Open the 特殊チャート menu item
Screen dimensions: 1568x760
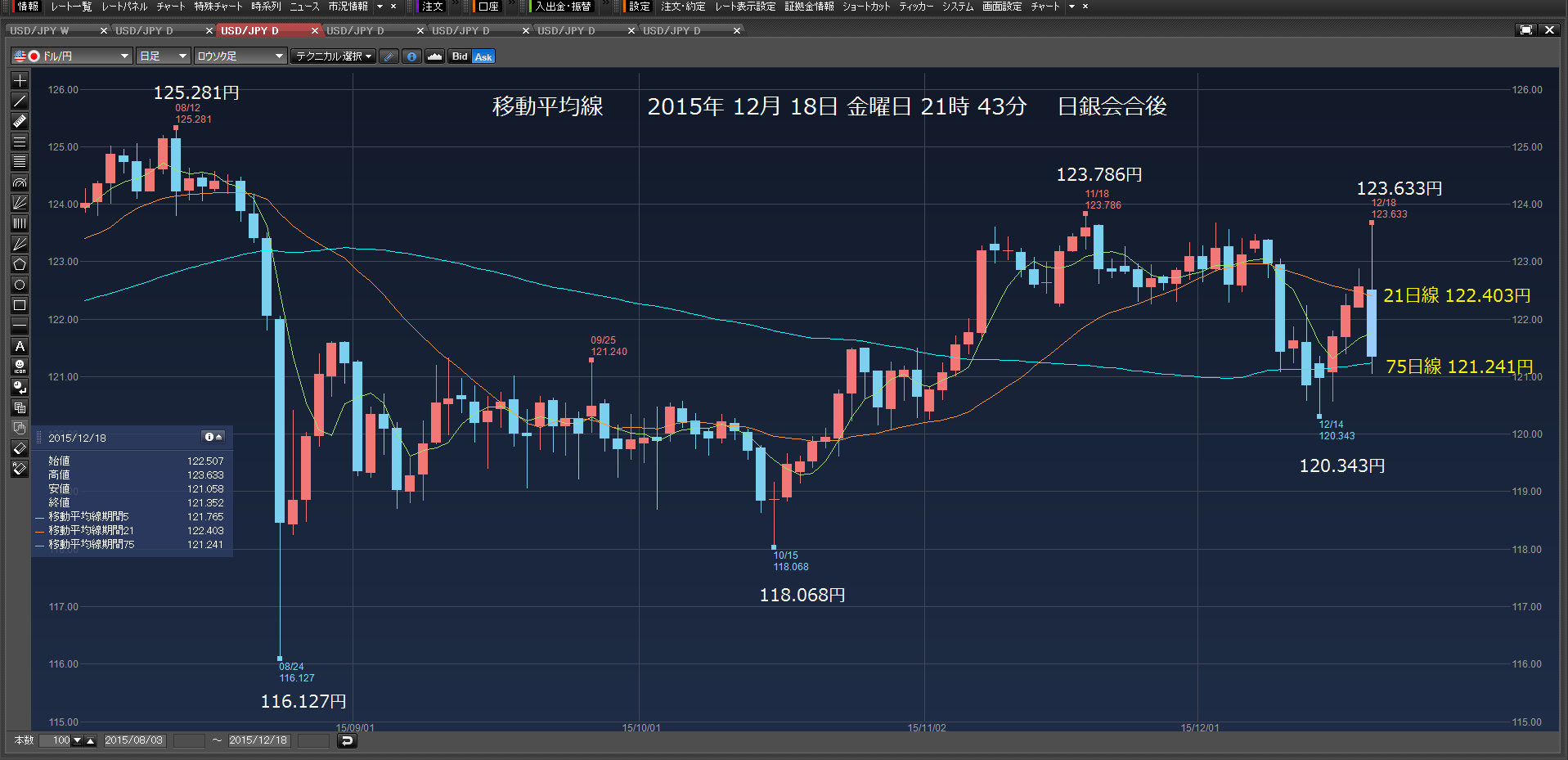[218, 7]
